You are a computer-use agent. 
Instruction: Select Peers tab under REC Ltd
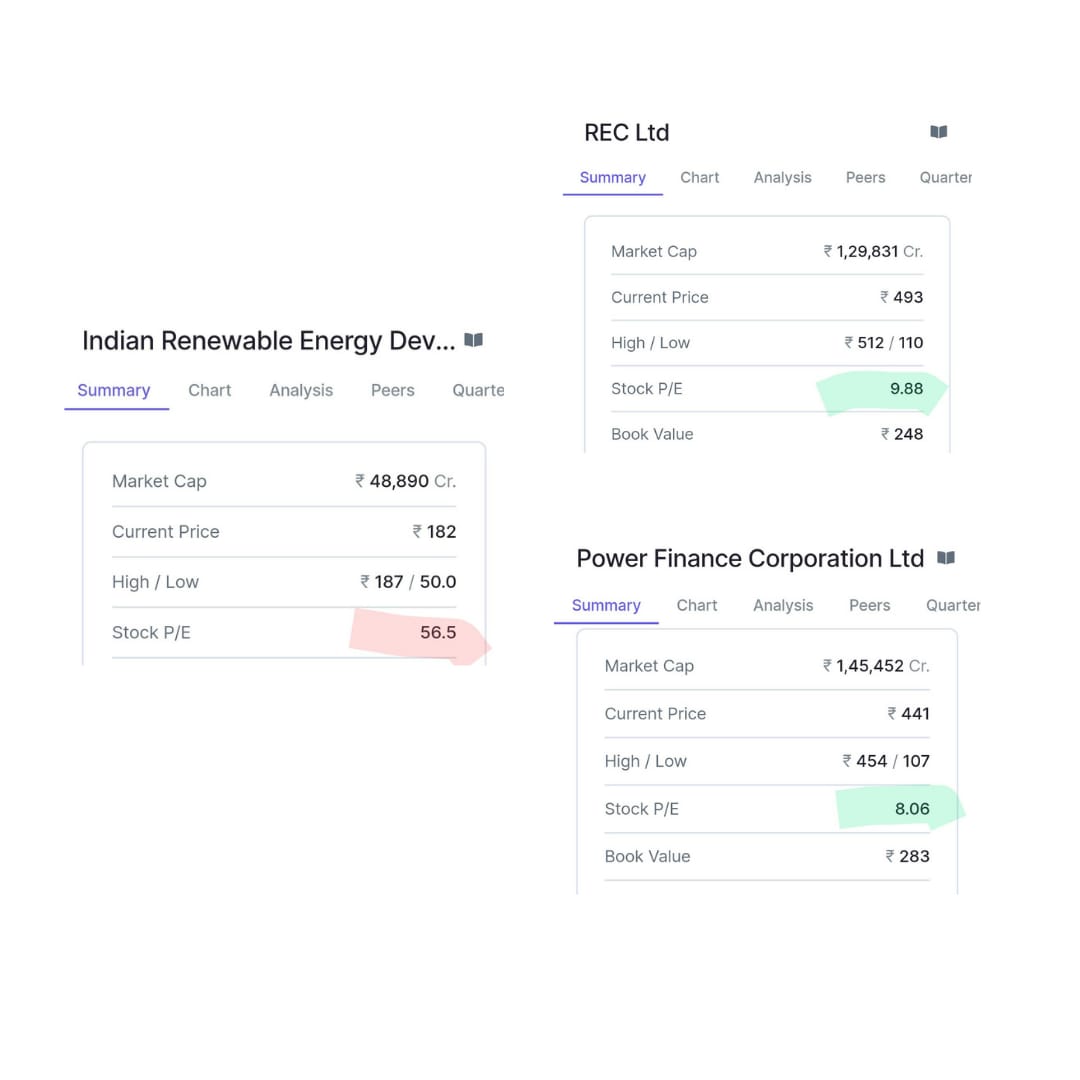click(865, 177)
